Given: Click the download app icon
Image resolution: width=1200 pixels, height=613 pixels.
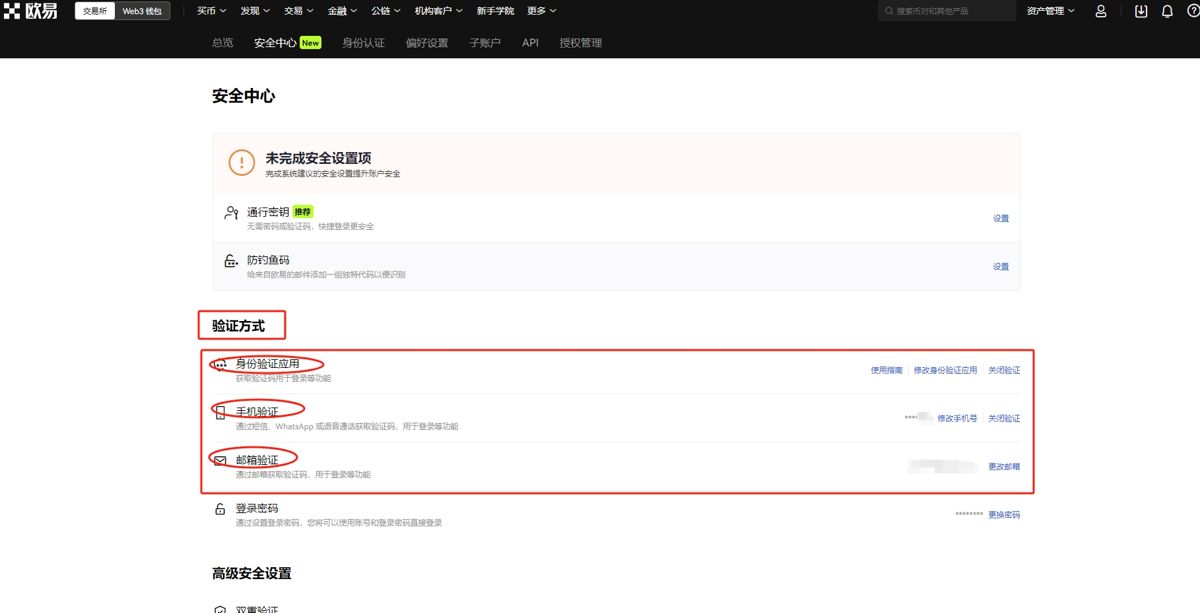Looking at the screenshot, I should tap(1139, 11).
